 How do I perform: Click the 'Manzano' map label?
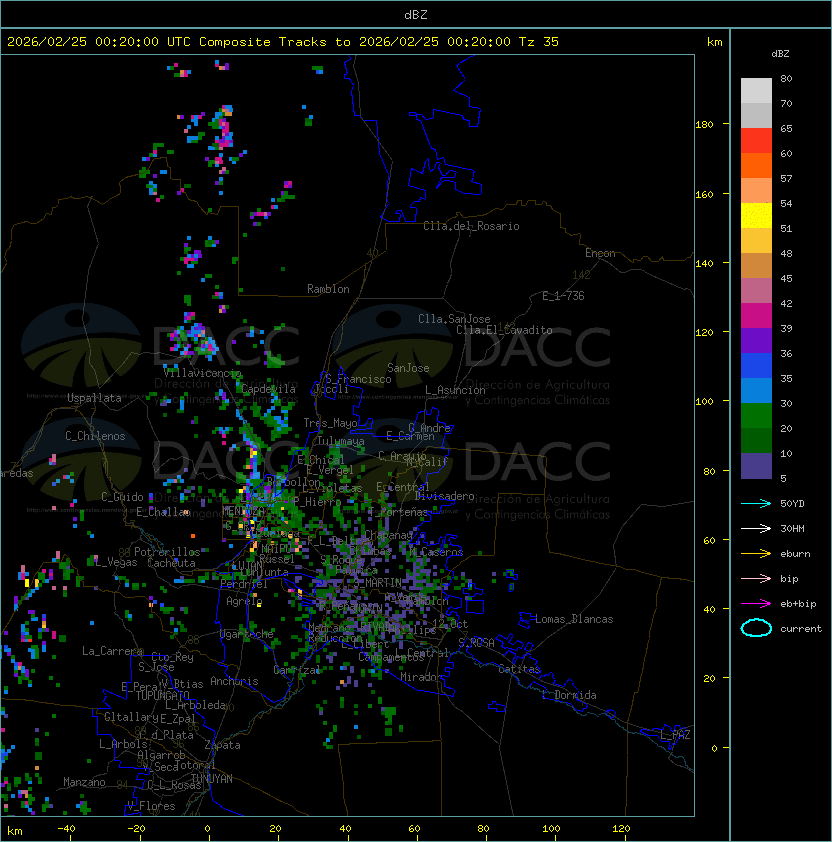click(x=84, y=782)
